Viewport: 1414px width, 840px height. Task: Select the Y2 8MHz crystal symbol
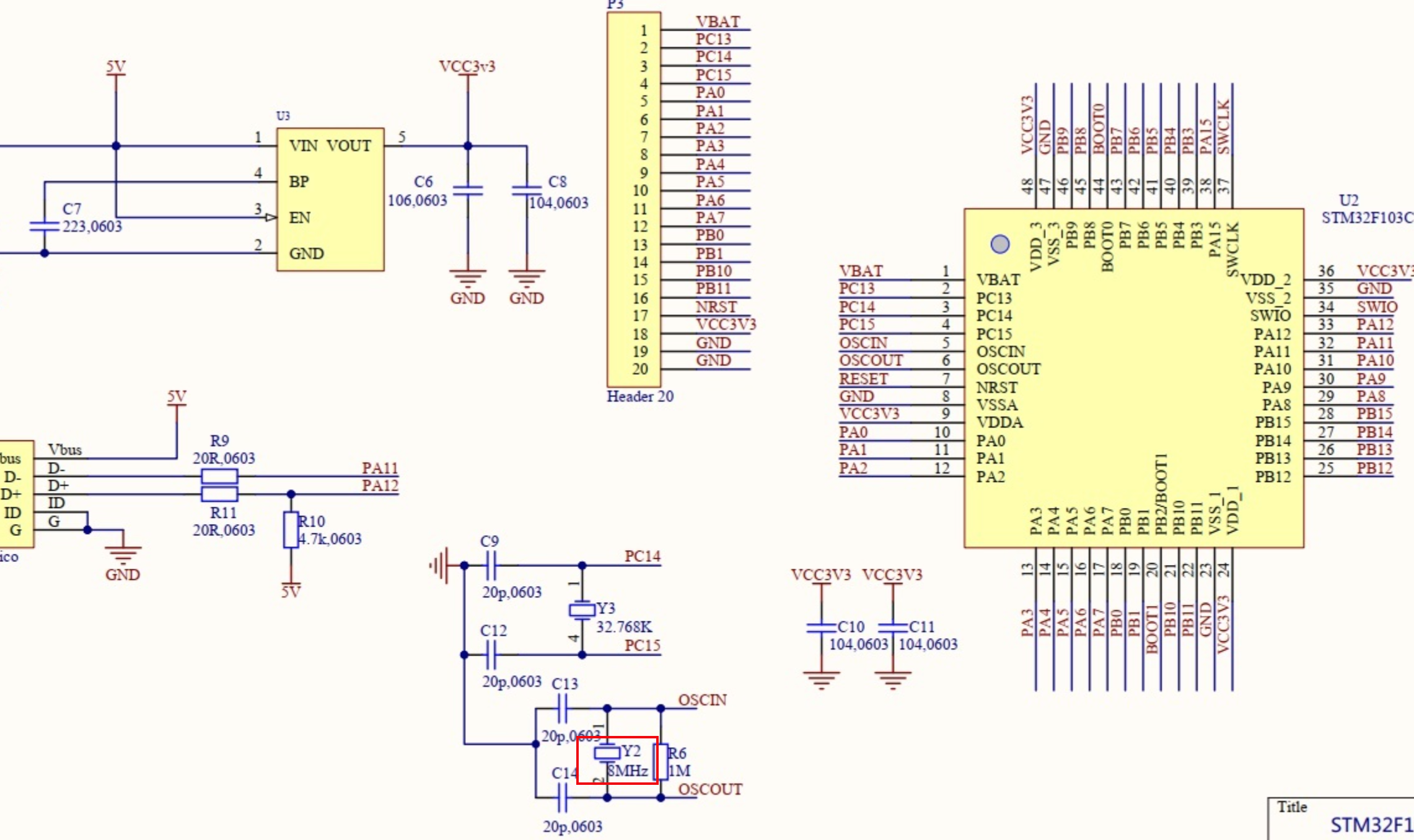(x=607, y=753)
